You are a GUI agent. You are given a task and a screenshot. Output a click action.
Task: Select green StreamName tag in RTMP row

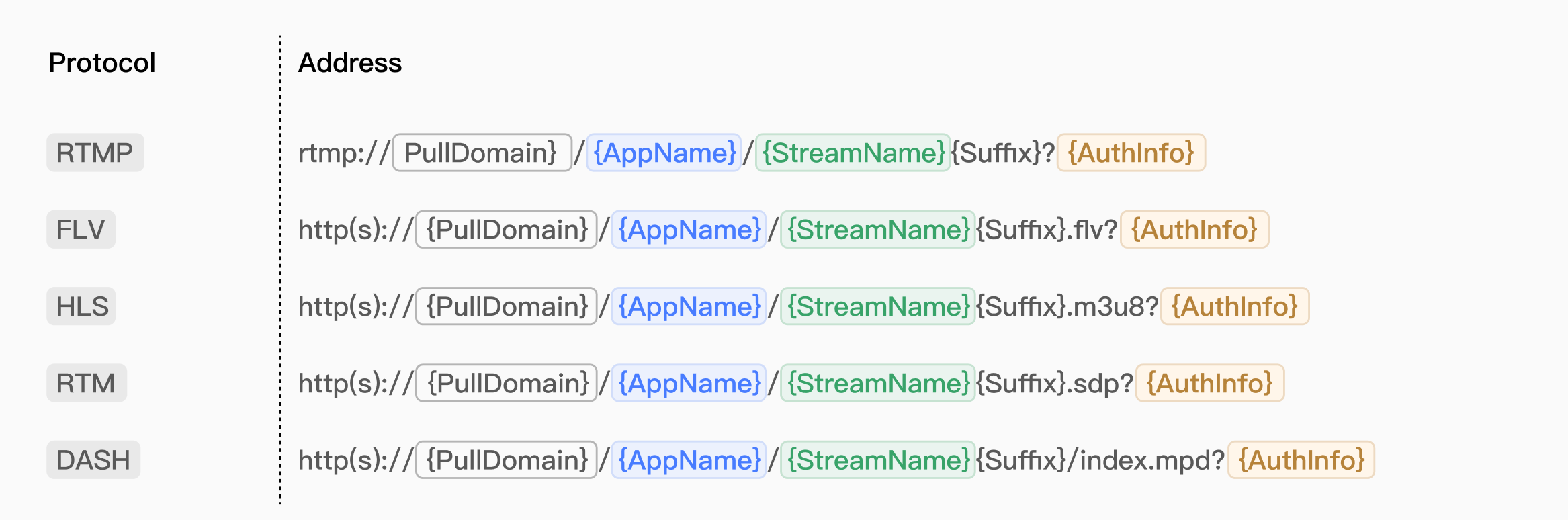(x=853, y=153)
